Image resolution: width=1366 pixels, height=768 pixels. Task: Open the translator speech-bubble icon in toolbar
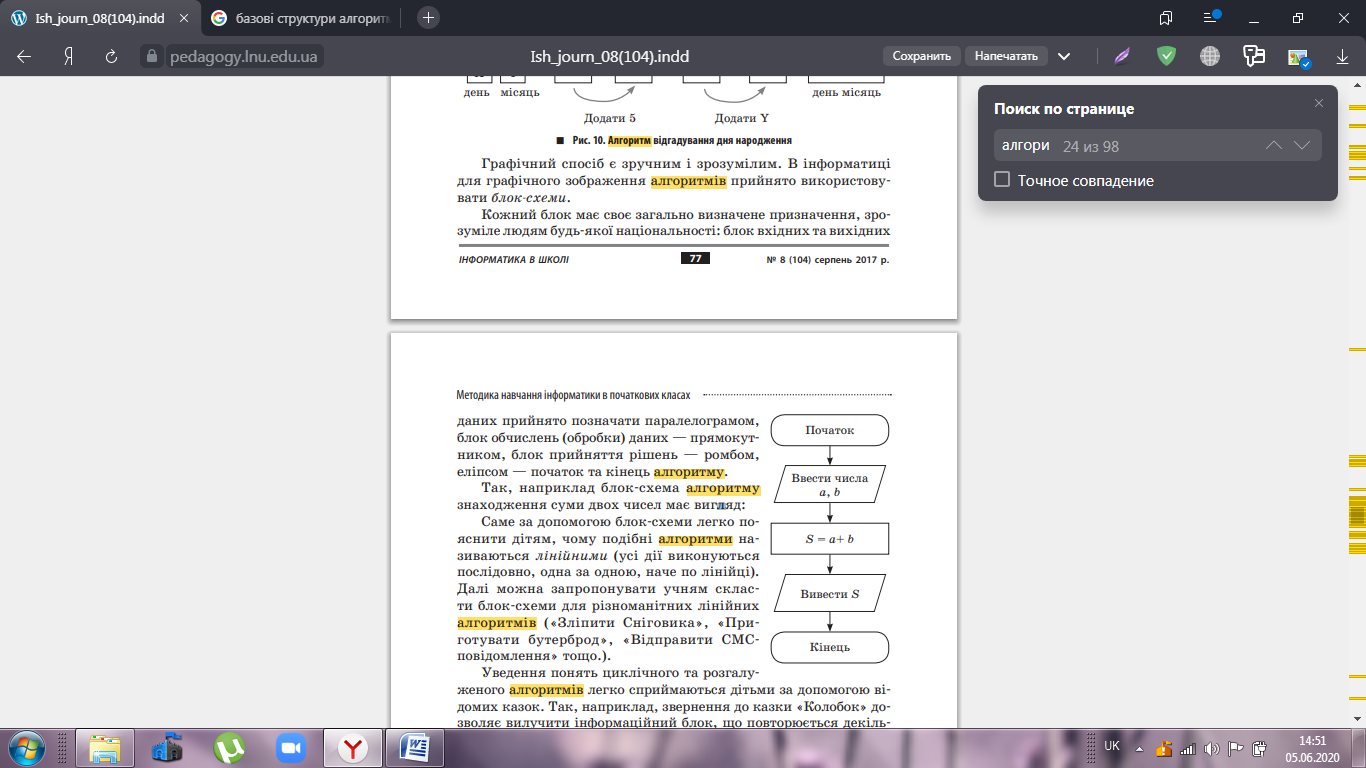(x=1254, y=57)
